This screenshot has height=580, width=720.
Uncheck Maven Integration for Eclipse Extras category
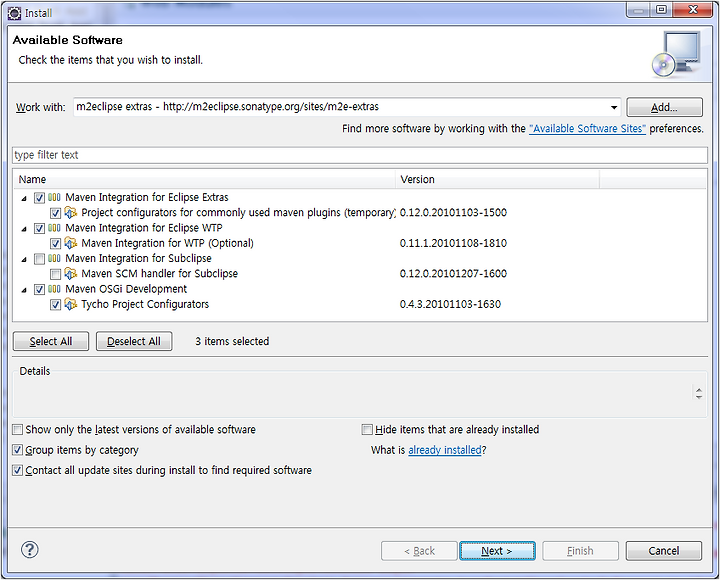click(x=39, y=198)
